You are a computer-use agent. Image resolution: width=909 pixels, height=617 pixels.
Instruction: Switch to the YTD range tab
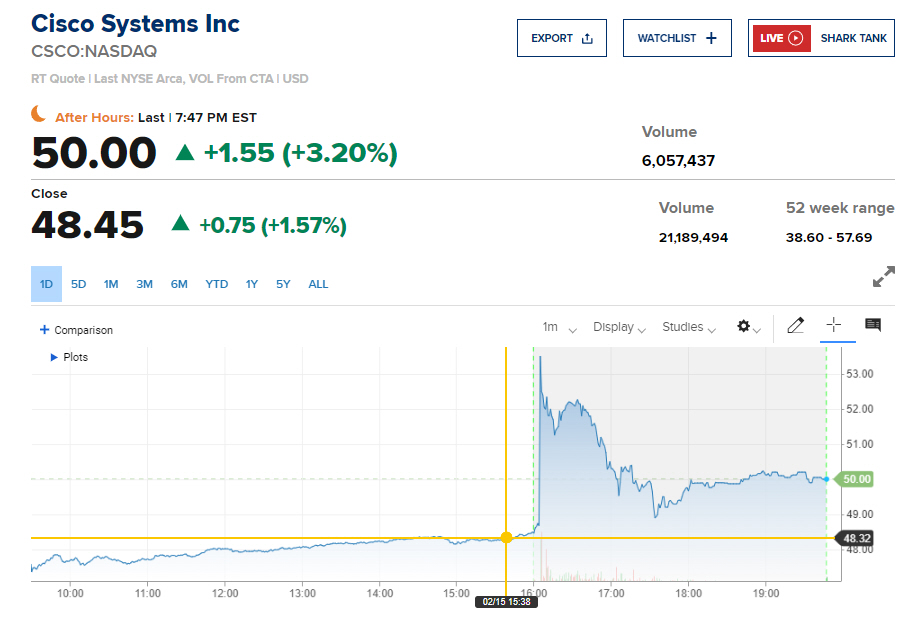pyautogui.click(x=217, y=284)
